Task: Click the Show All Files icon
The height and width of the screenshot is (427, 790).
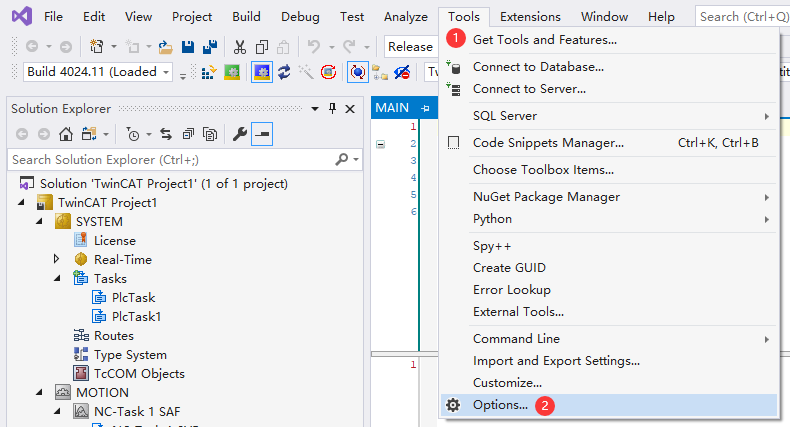Action: pyautogui.click(x=210, y=134)
